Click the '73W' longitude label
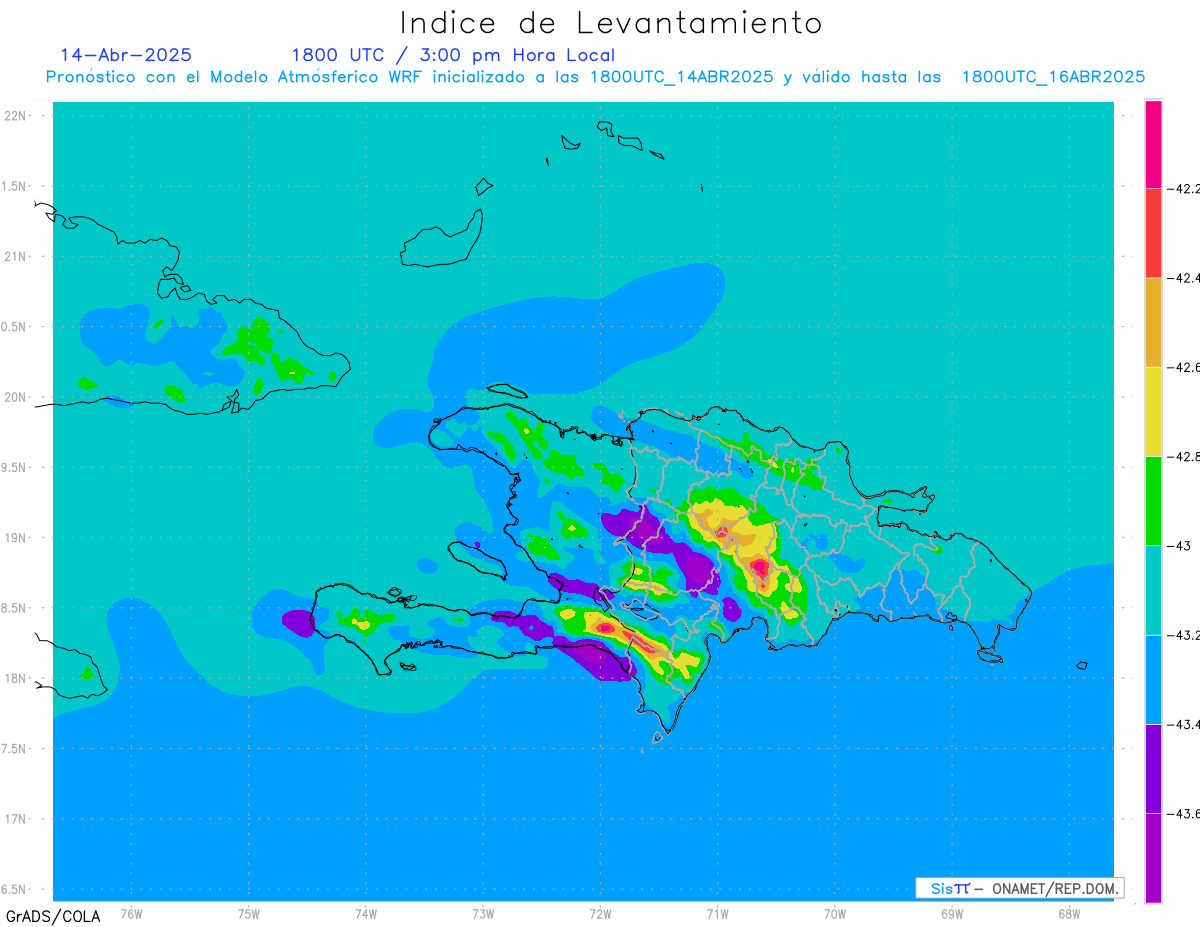This screenshot has width=1200, height=927. 483,914
